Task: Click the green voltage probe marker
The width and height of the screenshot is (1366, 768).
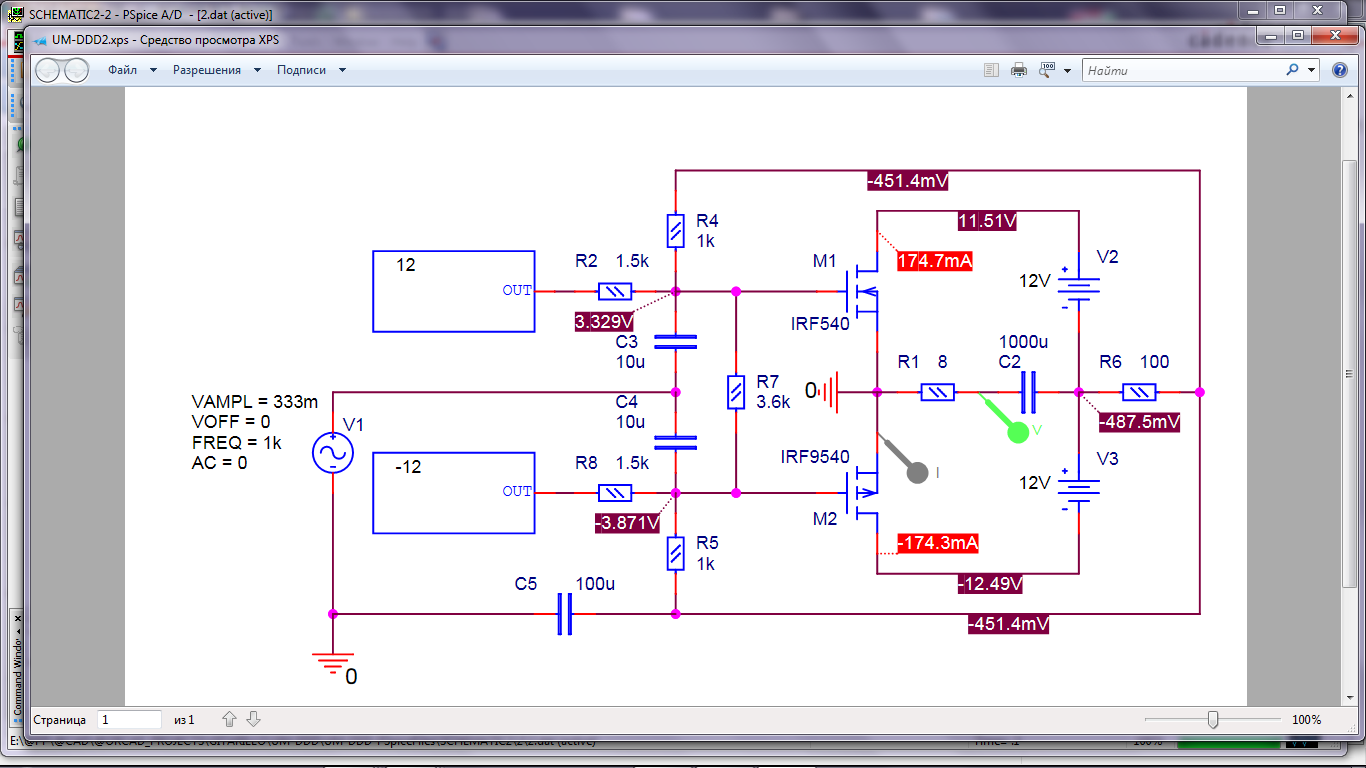Action: (1016, 430)
